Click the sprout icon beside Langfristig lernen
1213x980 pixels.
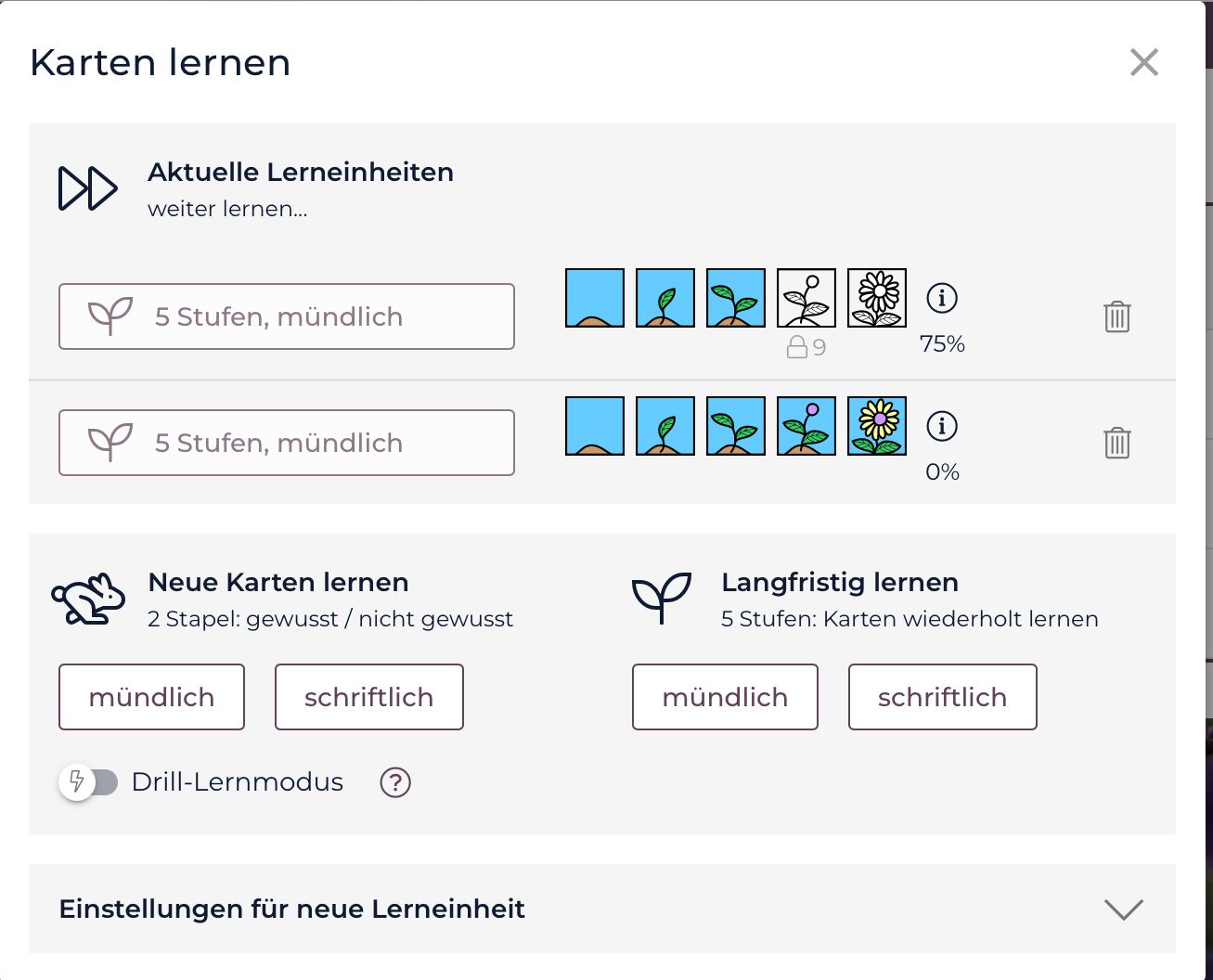pyautogui.click(x=662, y=598)
